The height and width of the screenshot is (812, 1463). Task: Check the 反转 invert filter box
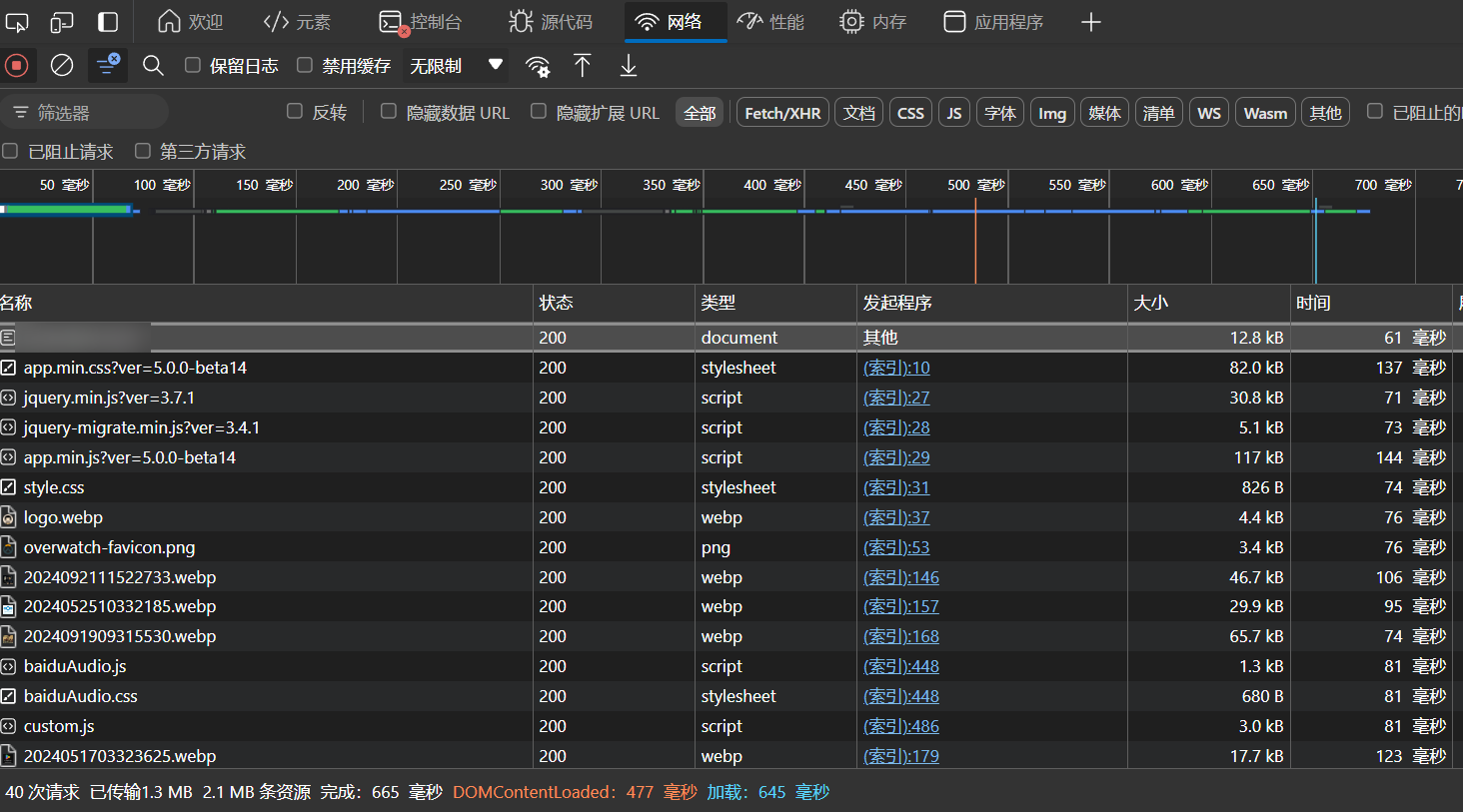[295, 111]
